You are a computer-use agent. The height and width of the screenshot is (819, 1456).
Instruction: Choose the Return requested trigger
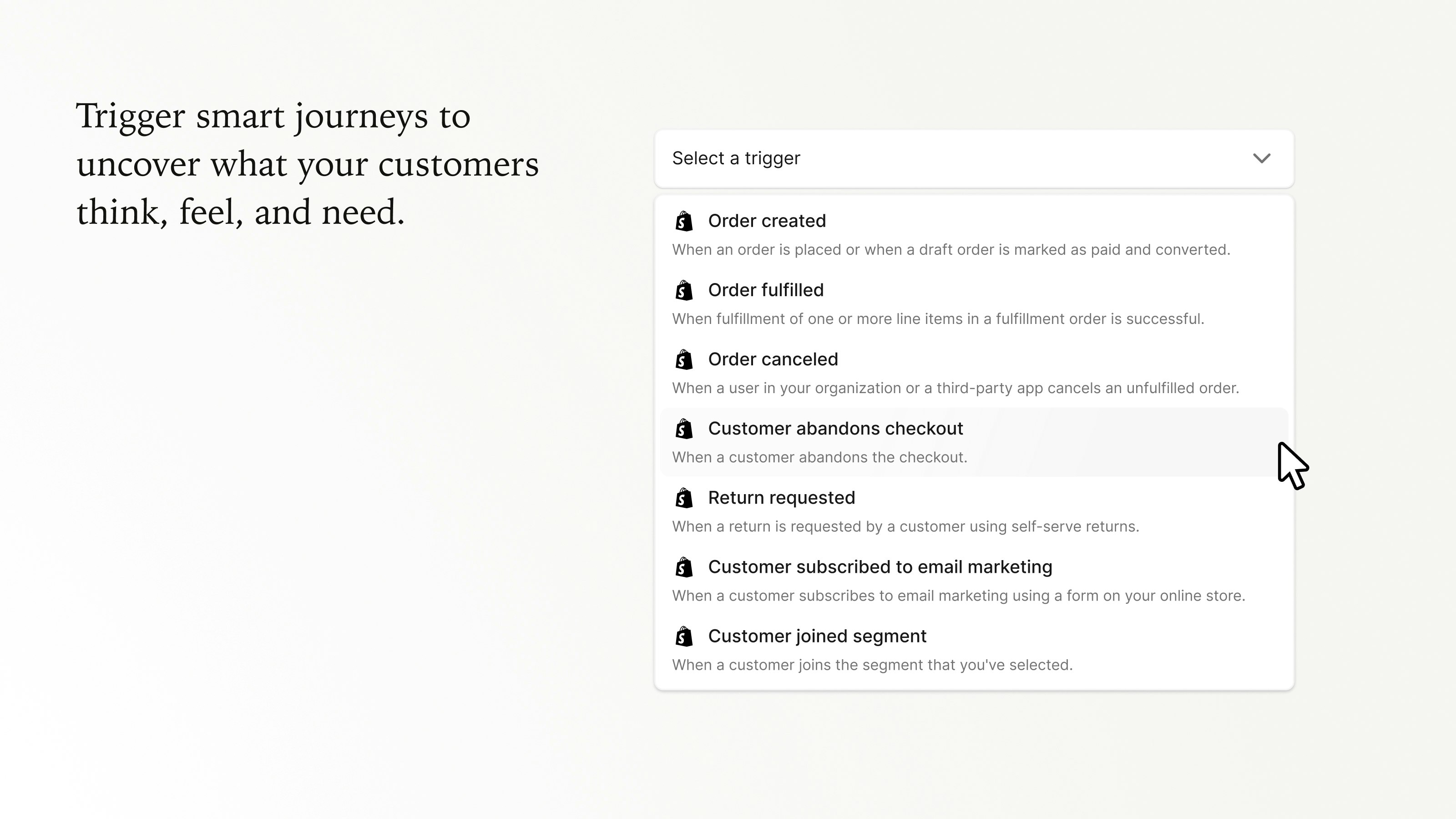[781, 498]
